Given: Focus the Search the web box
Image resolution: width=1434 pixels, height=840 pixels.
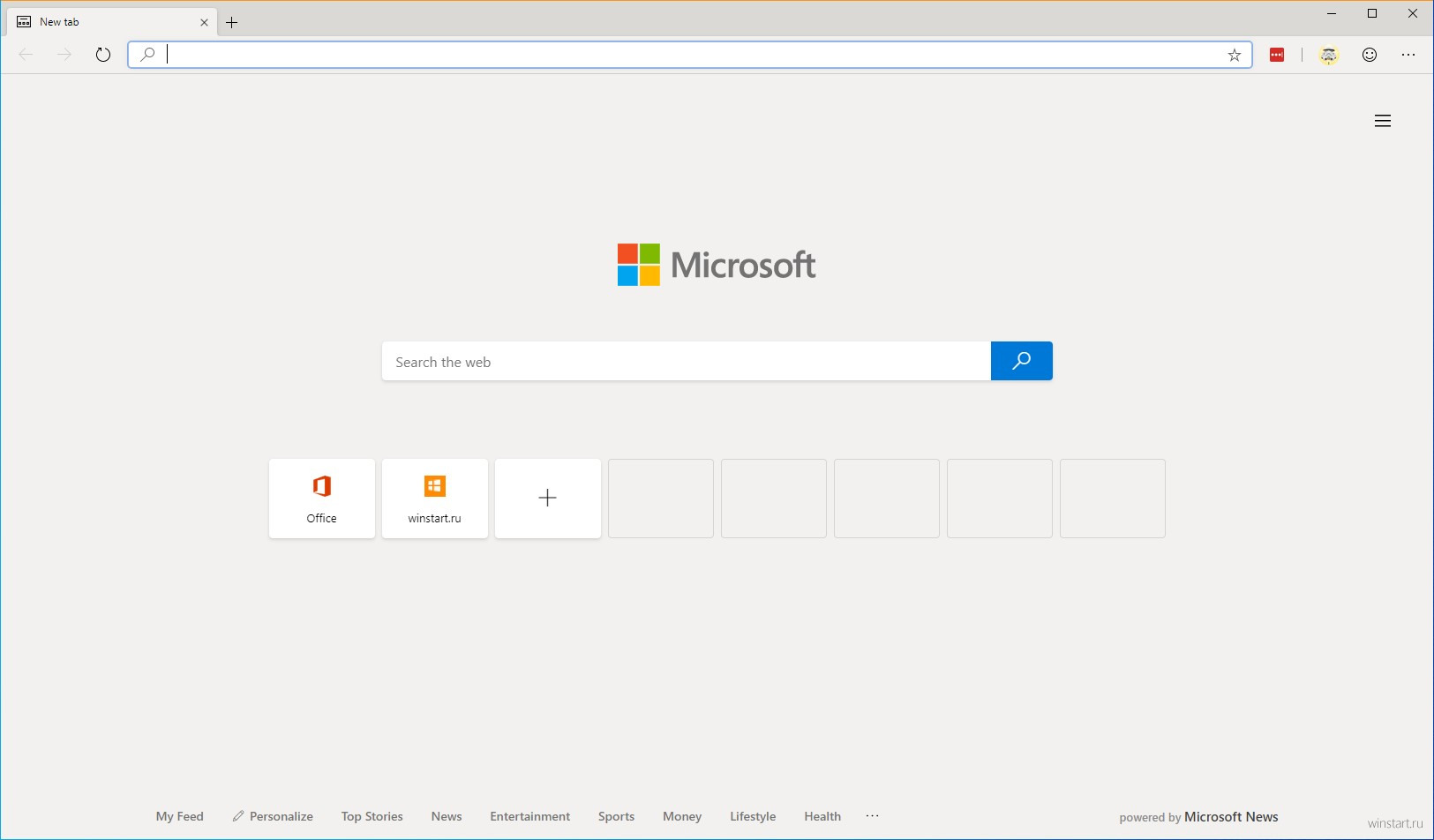Looking at the screenshot, I should tap(687, 361).
